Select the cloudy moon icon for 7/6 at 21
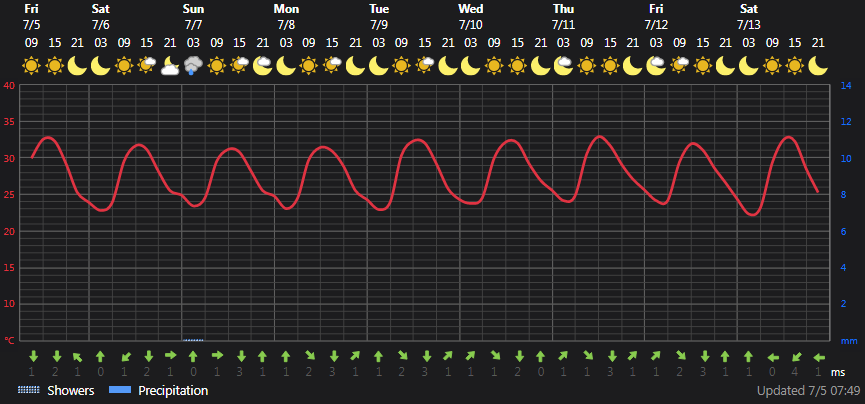Image resolution: width=865 pixels, height=404 pixels. pyautogui.click(x=170, y=66)
